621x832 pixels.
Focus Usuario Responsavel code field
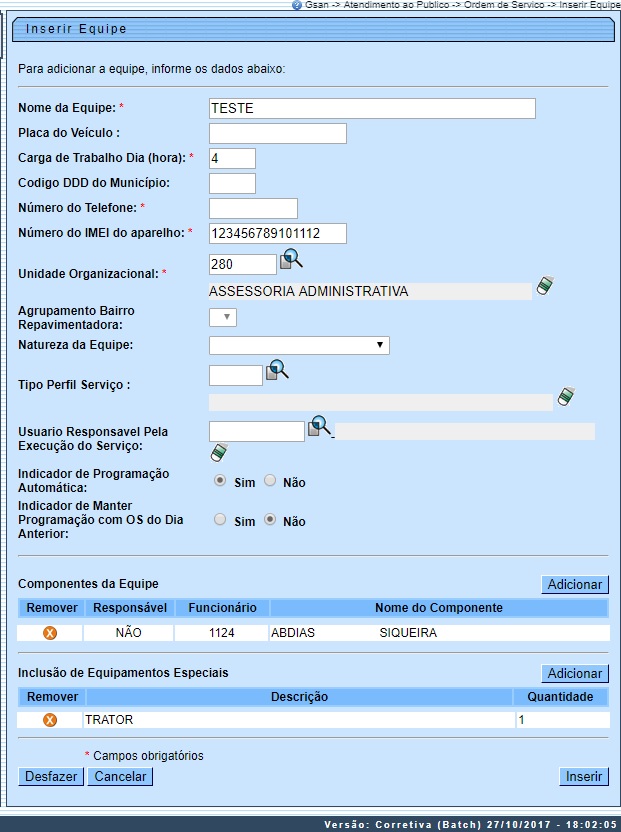coord(257,431)
